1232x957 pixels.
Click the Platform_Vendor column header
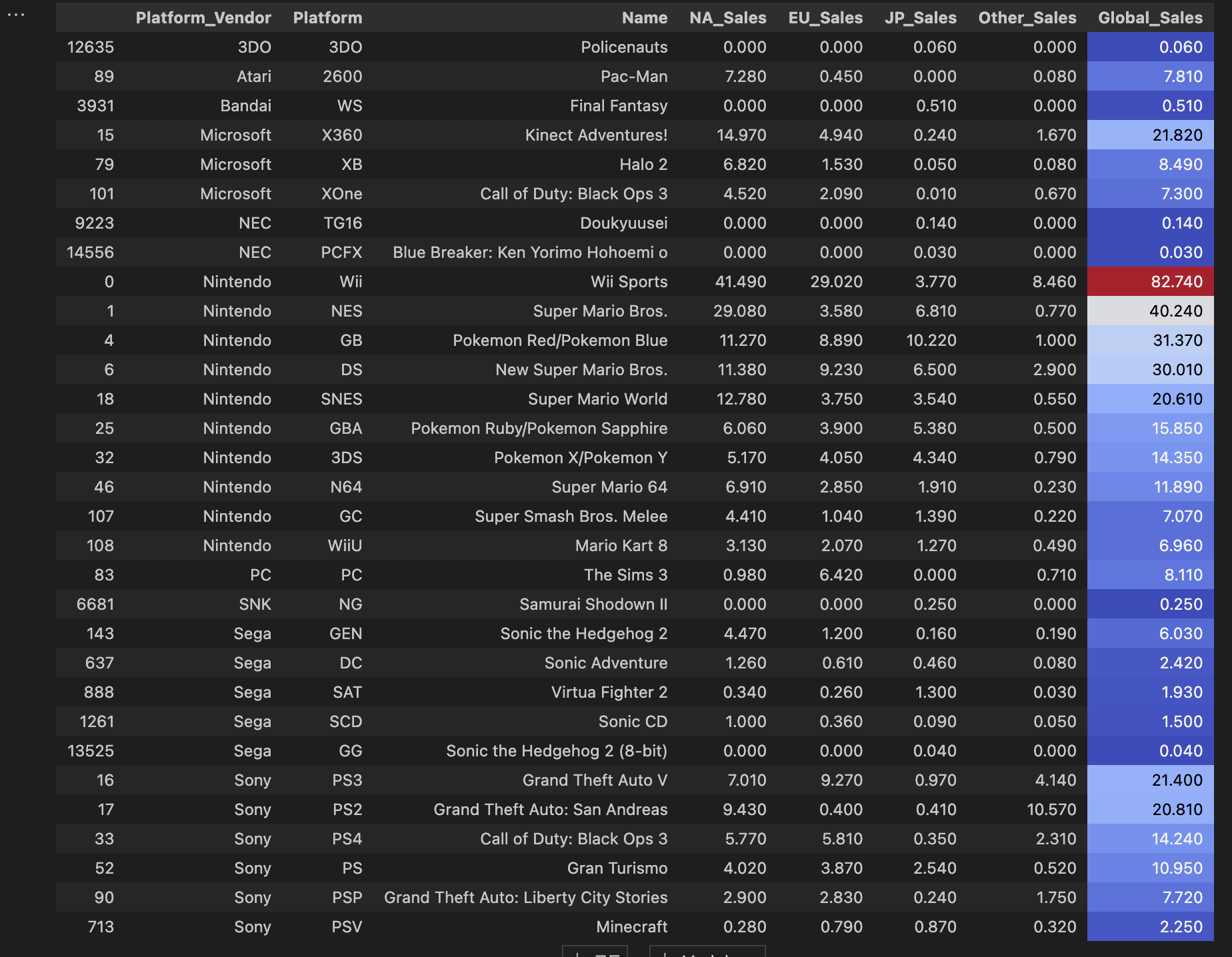point(203,18)
